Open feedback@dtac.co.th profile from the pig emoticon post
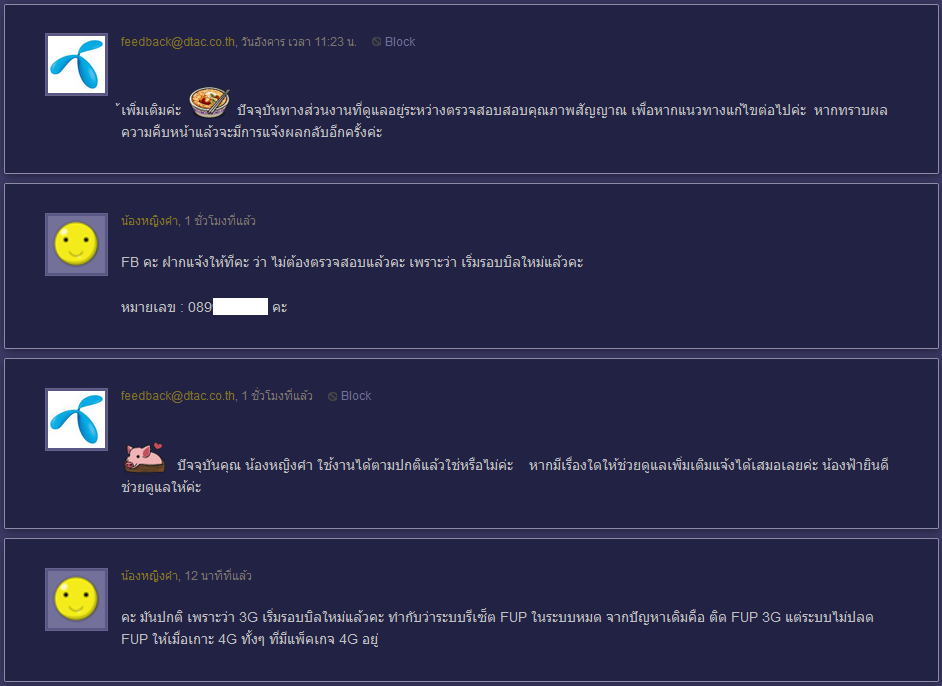 [x=178, y=396]
